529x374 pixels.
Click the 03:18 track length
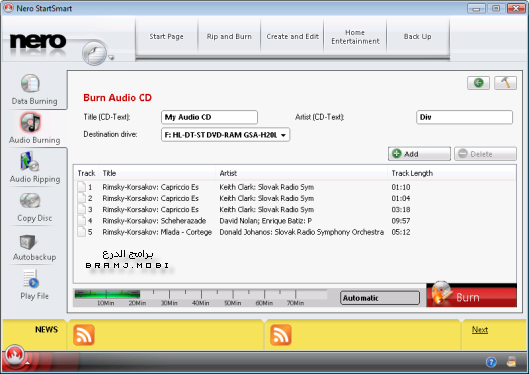(x=401, y=209)
